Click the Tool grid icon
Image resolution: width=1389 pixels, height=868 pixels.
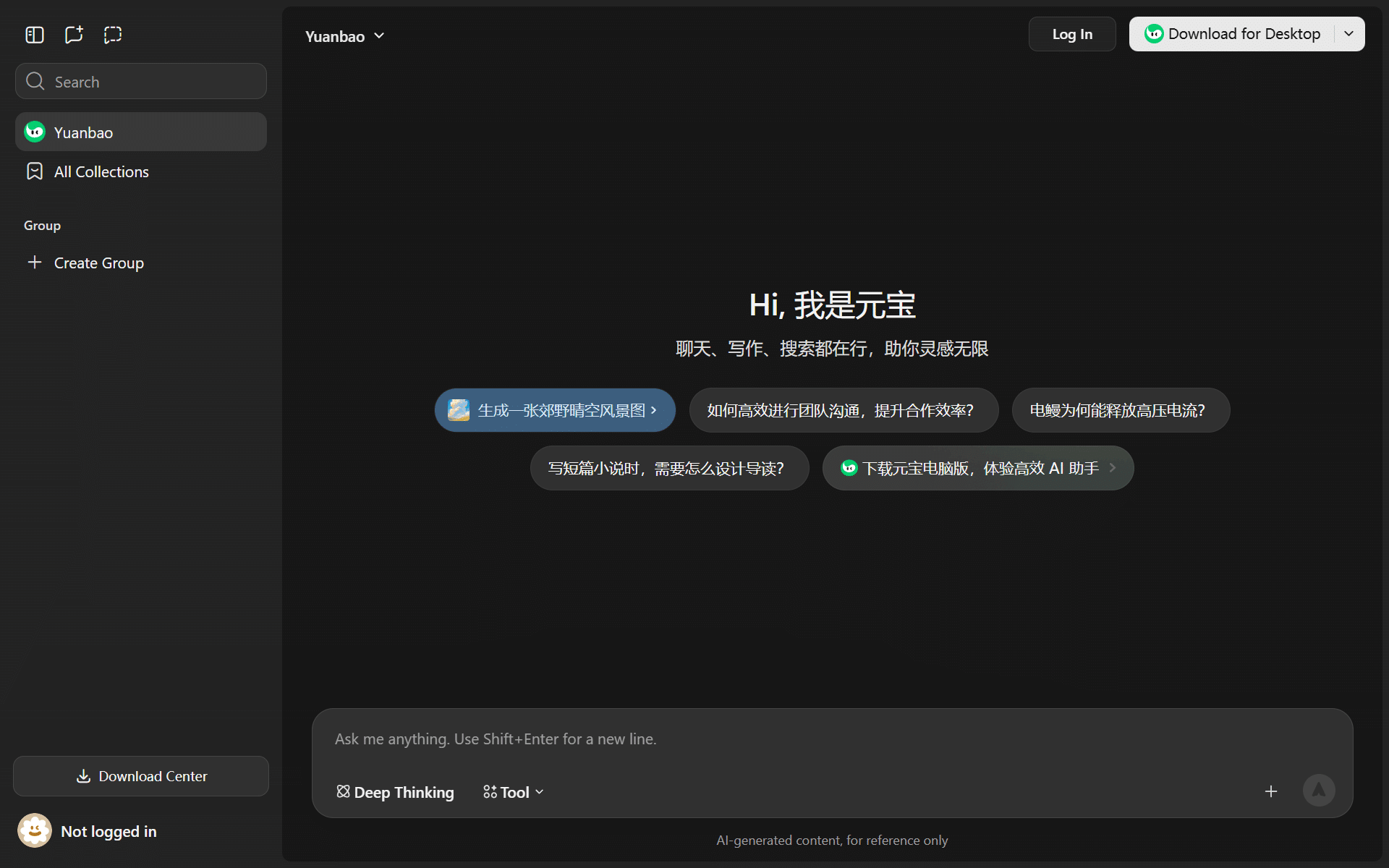coord(490,792)
